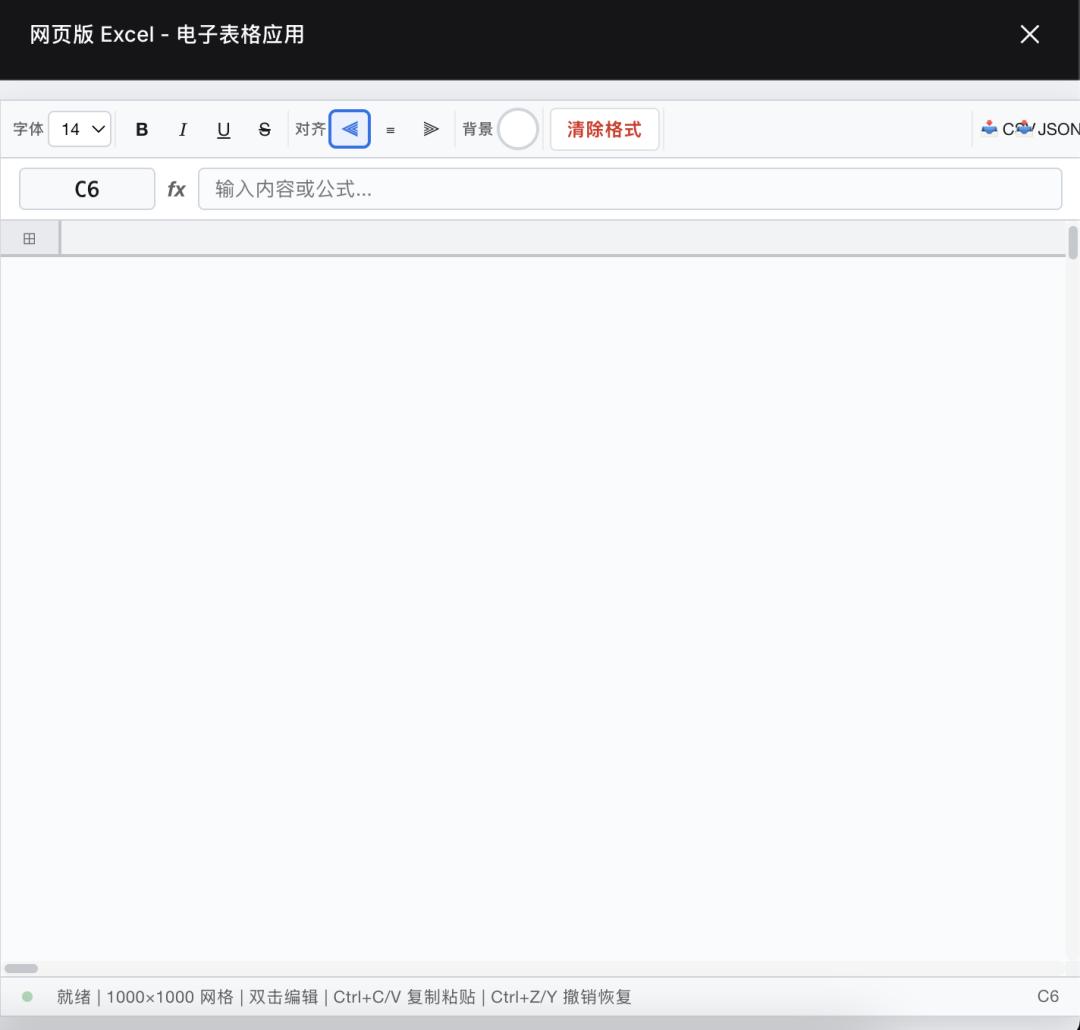Open the 背景 color picker swatch
1080x1030 pixels.
pyautogui.click(x=518, y=129)
